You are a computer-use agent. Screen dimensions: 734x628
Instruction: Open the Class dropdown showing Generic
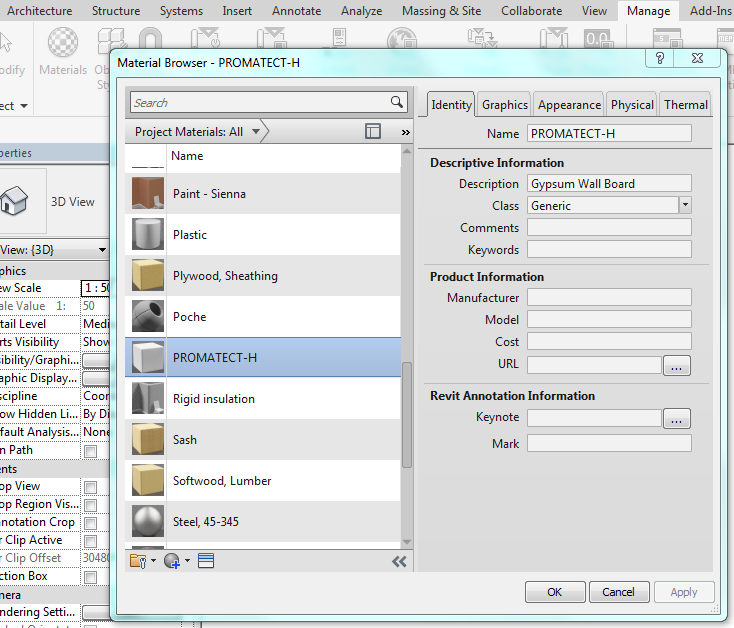(684, 205)
